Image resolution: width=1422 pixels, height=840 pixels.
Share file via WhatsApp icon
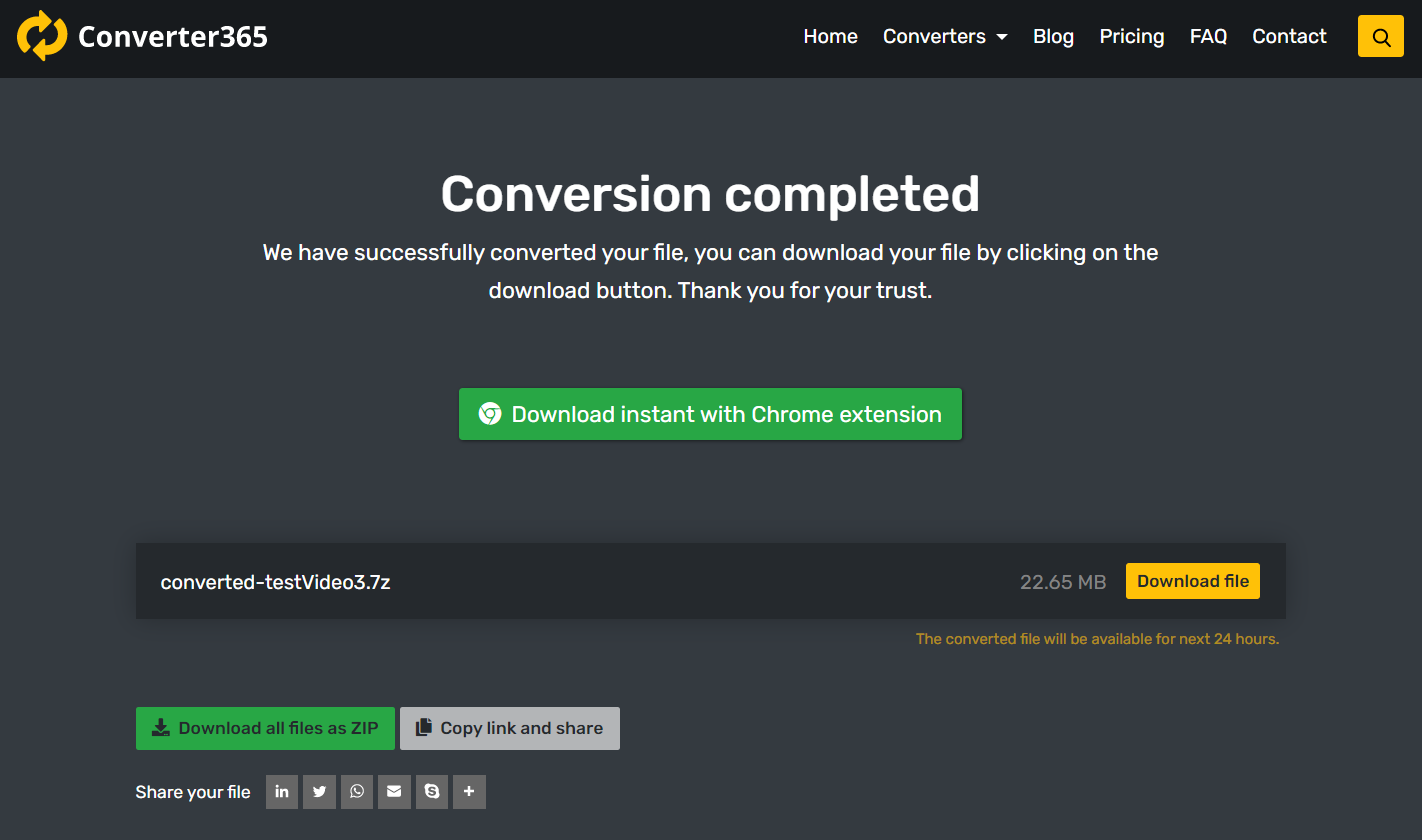click(x=357, y=792)
